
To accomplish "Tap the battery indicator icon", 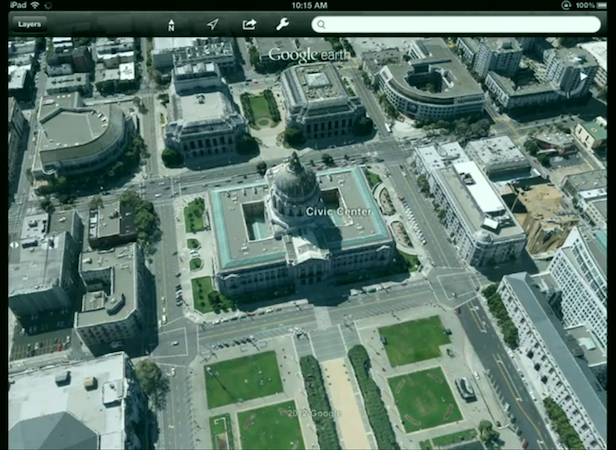I will point(605,5).
